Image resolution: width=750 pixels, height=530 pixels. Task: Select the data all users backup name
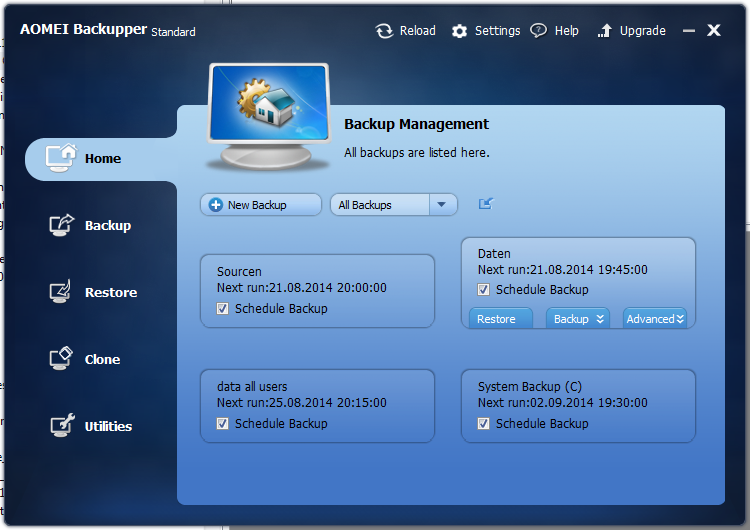(x=252, y=386)
